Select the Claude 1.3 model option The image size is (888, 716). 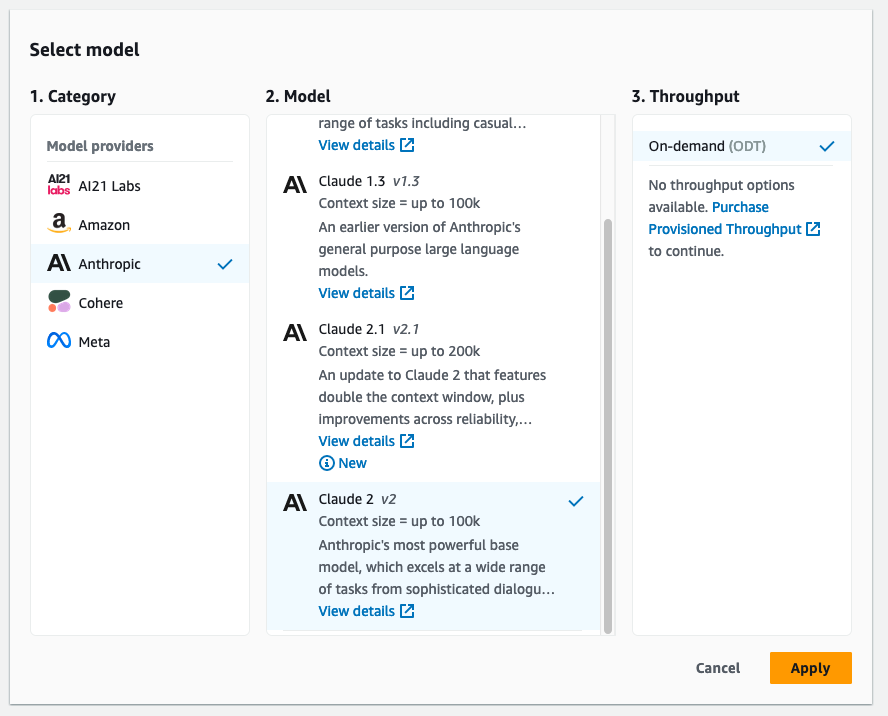point(433,236)
